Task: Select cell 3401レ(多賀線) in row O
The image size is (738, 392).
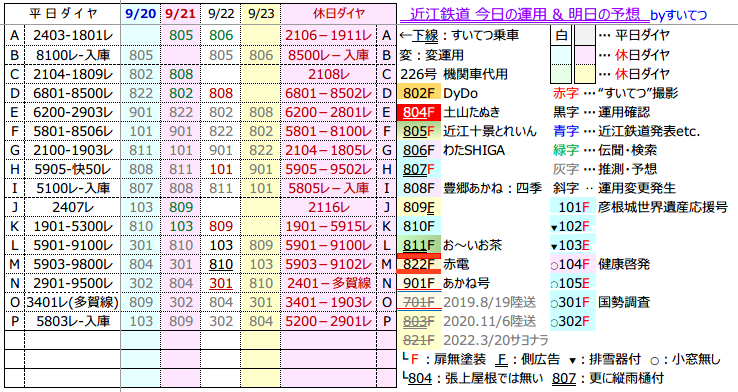Action: click(x=73, y=302)
